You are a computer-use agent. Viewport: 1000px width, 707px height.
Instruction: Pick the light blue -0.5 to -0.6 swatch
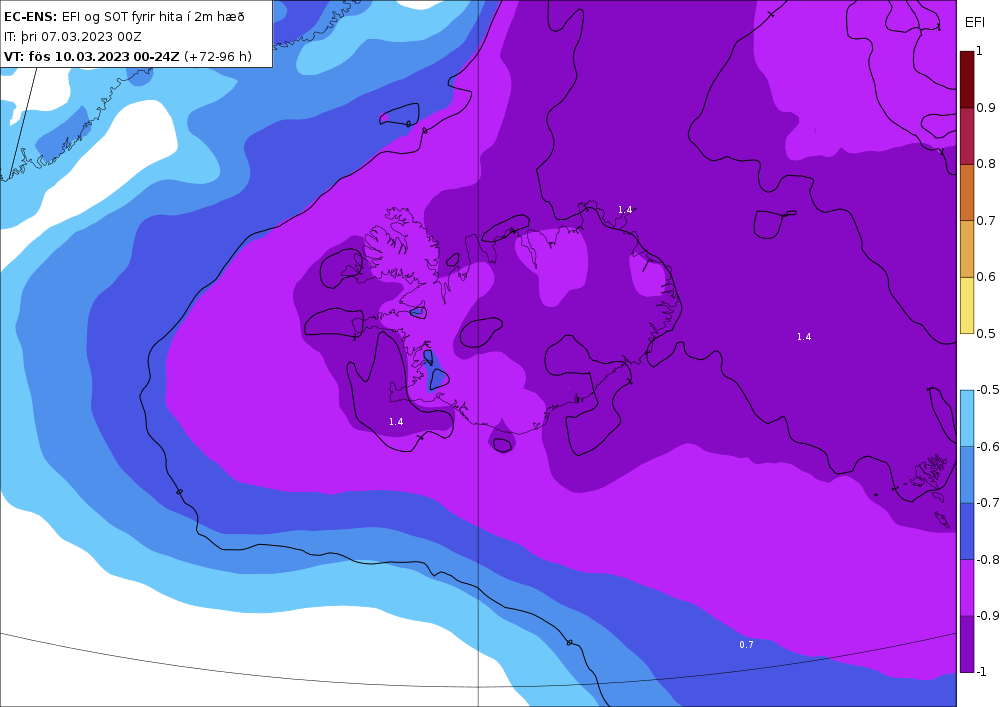click(967, 418)
